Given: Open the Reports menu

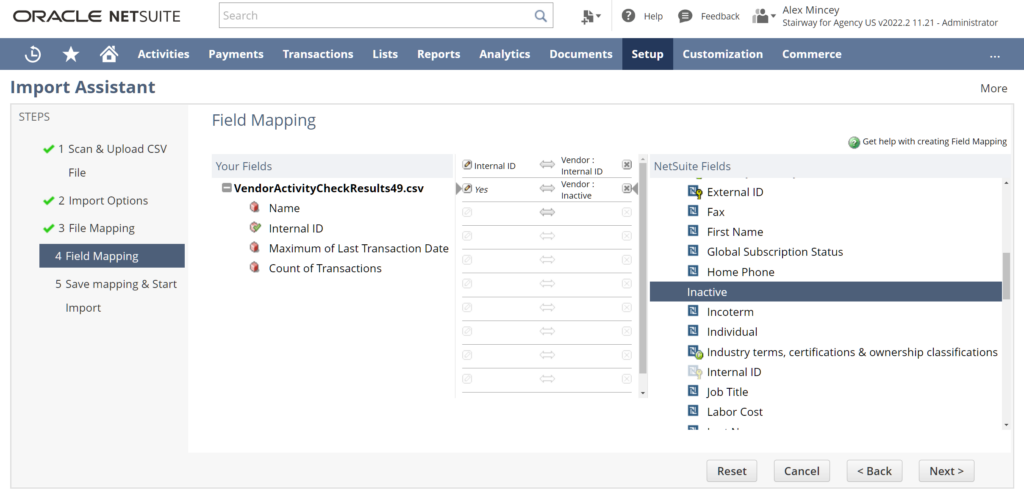Looking at the screenshot, I should 439,54.
